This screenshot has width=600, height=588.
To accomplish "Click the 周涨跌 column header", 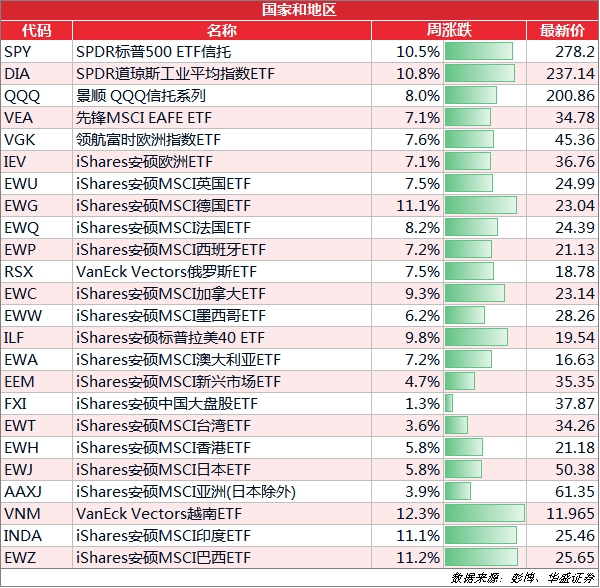I will (x=449, y=30).
